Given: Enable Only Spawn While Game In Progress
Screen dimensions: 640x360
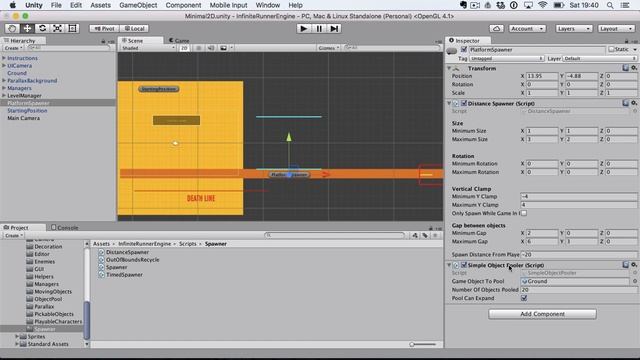Looking at the screenshot, I should pos(524,213).
